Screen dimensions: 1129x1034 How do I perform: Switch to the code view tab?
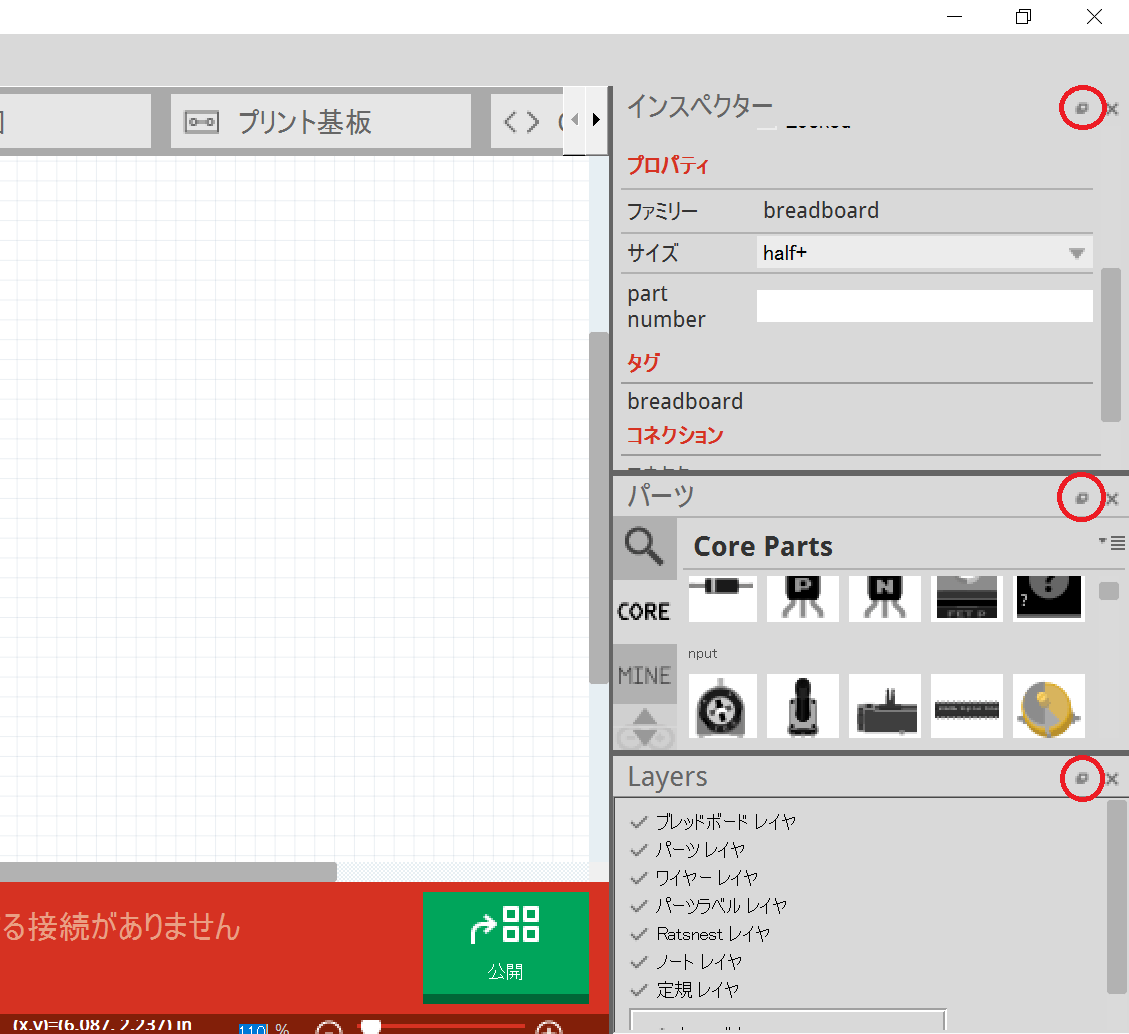pyautogui.click(x=526, y=121)
